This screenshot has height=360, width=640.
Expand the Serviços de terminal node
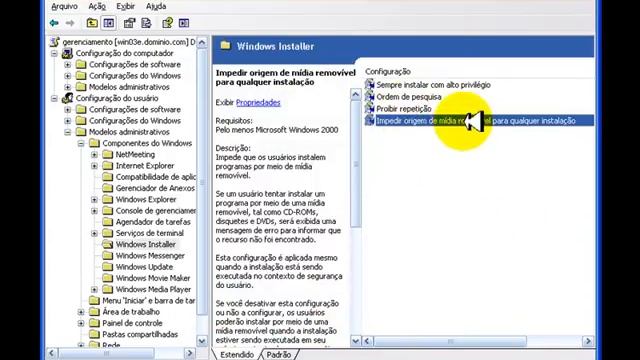(x=95, y=233)
